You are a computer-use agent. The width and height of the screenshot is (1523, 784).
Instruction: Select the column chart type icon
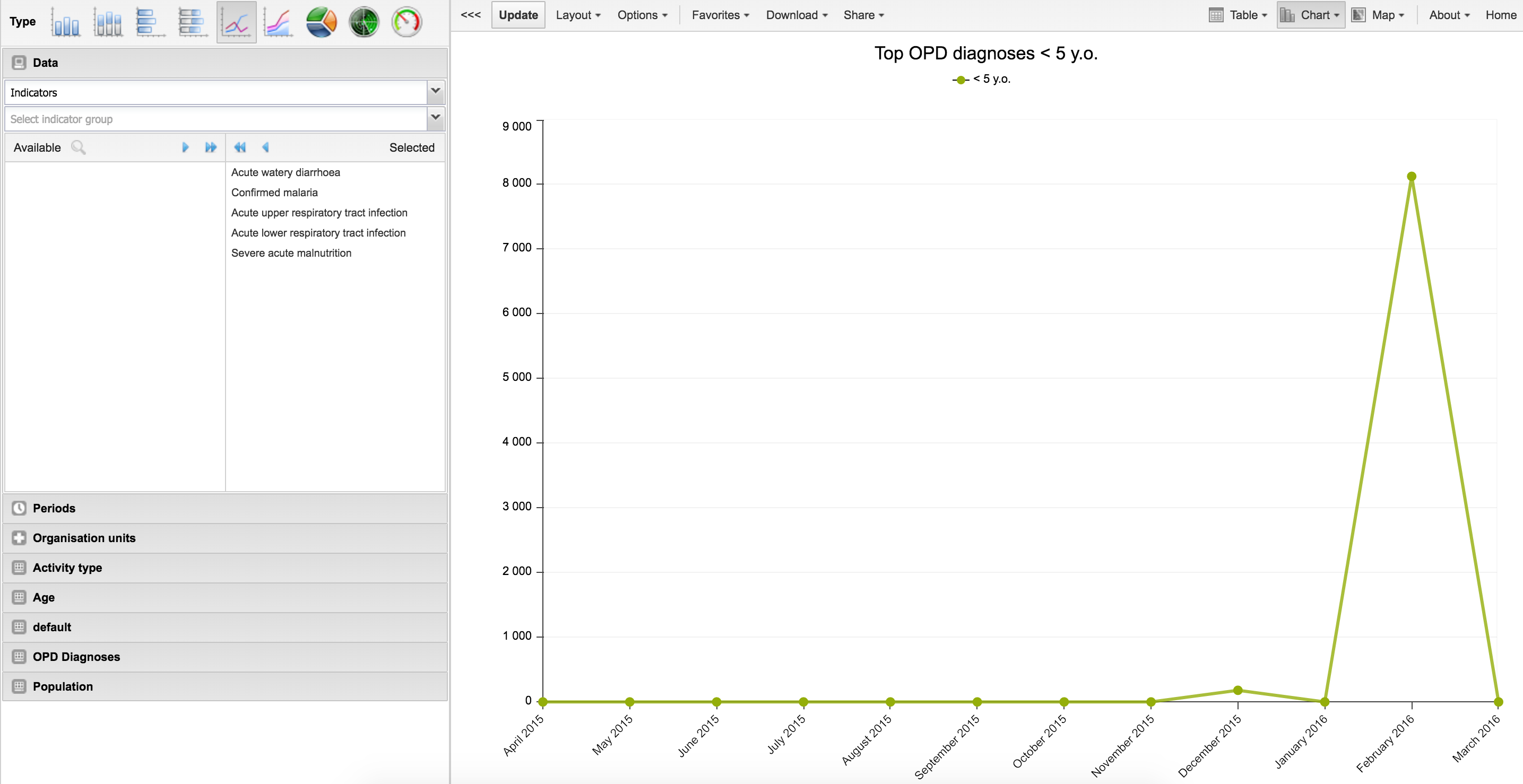[66, 22]
